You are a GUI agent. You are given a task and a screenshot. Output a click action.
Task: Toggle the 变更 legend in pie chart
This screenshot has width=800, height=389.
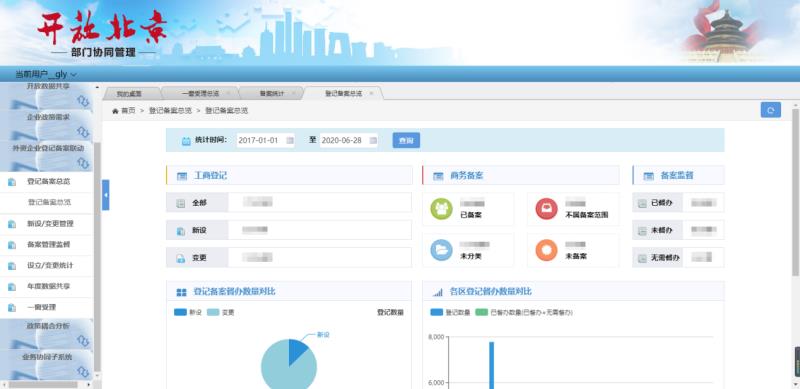[x=220, y=312]
